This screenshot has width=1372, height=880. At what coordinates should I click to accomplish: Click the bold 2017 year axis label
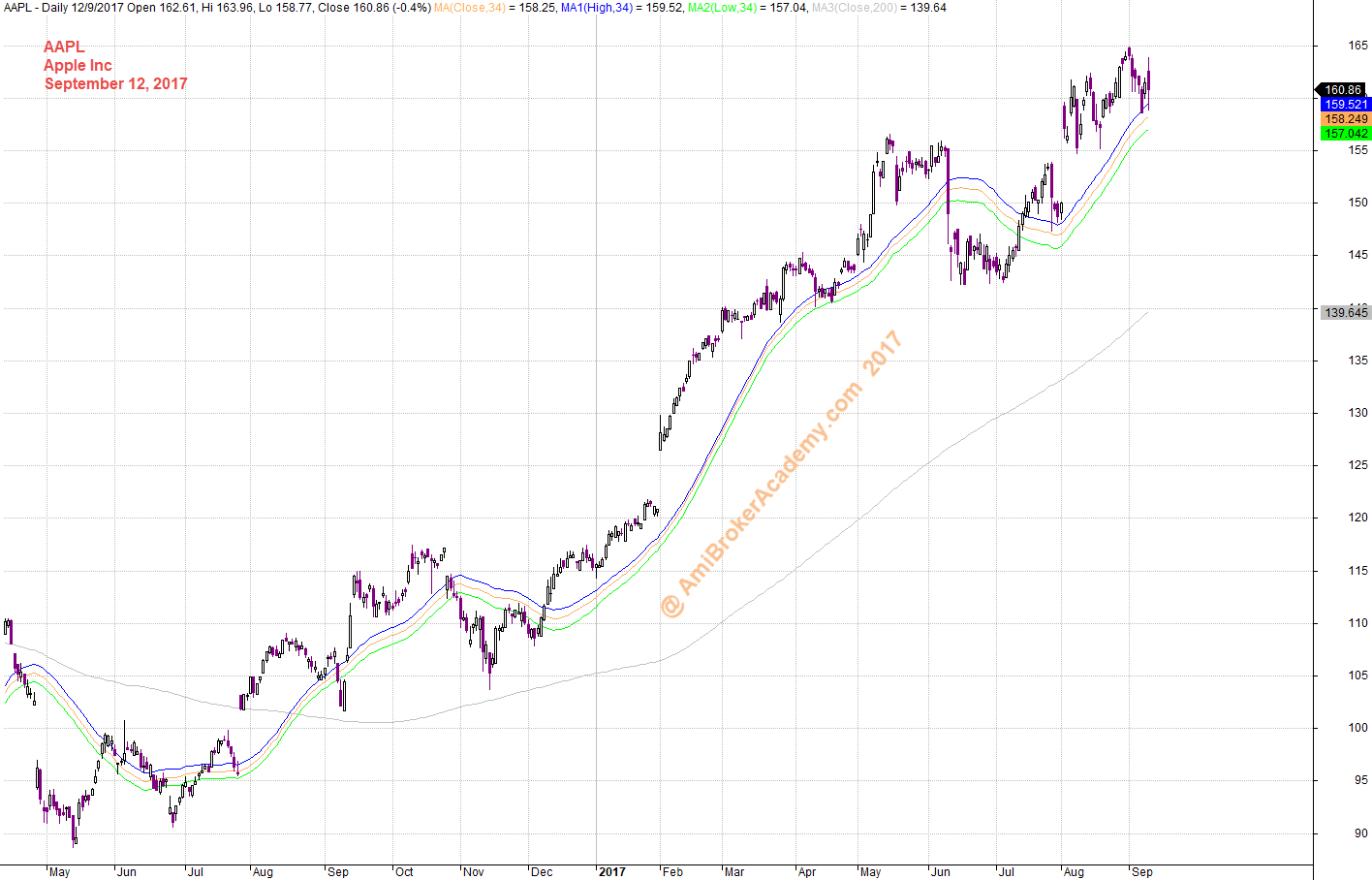[611, 872]
